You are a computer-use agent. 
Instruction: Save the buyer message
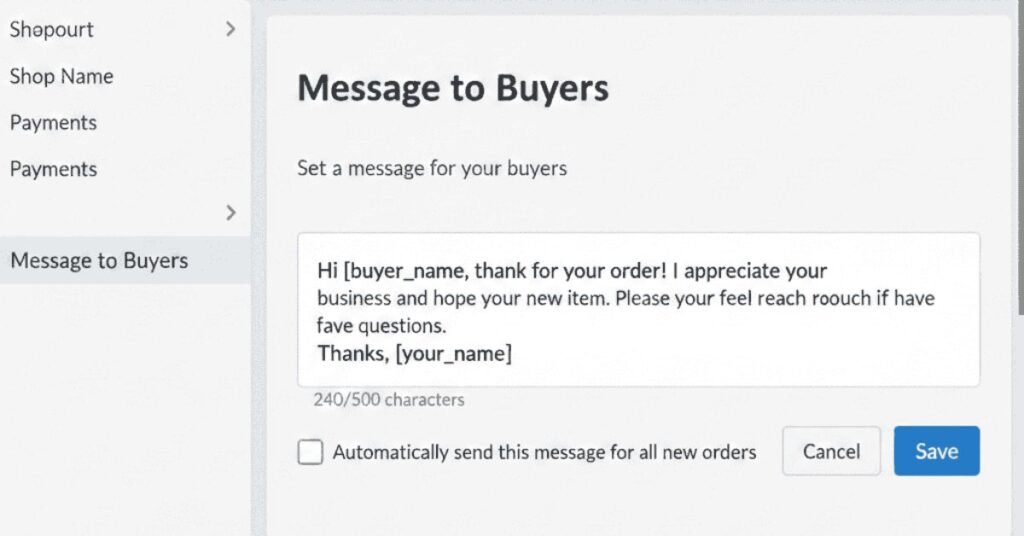(x=936, y=451)
